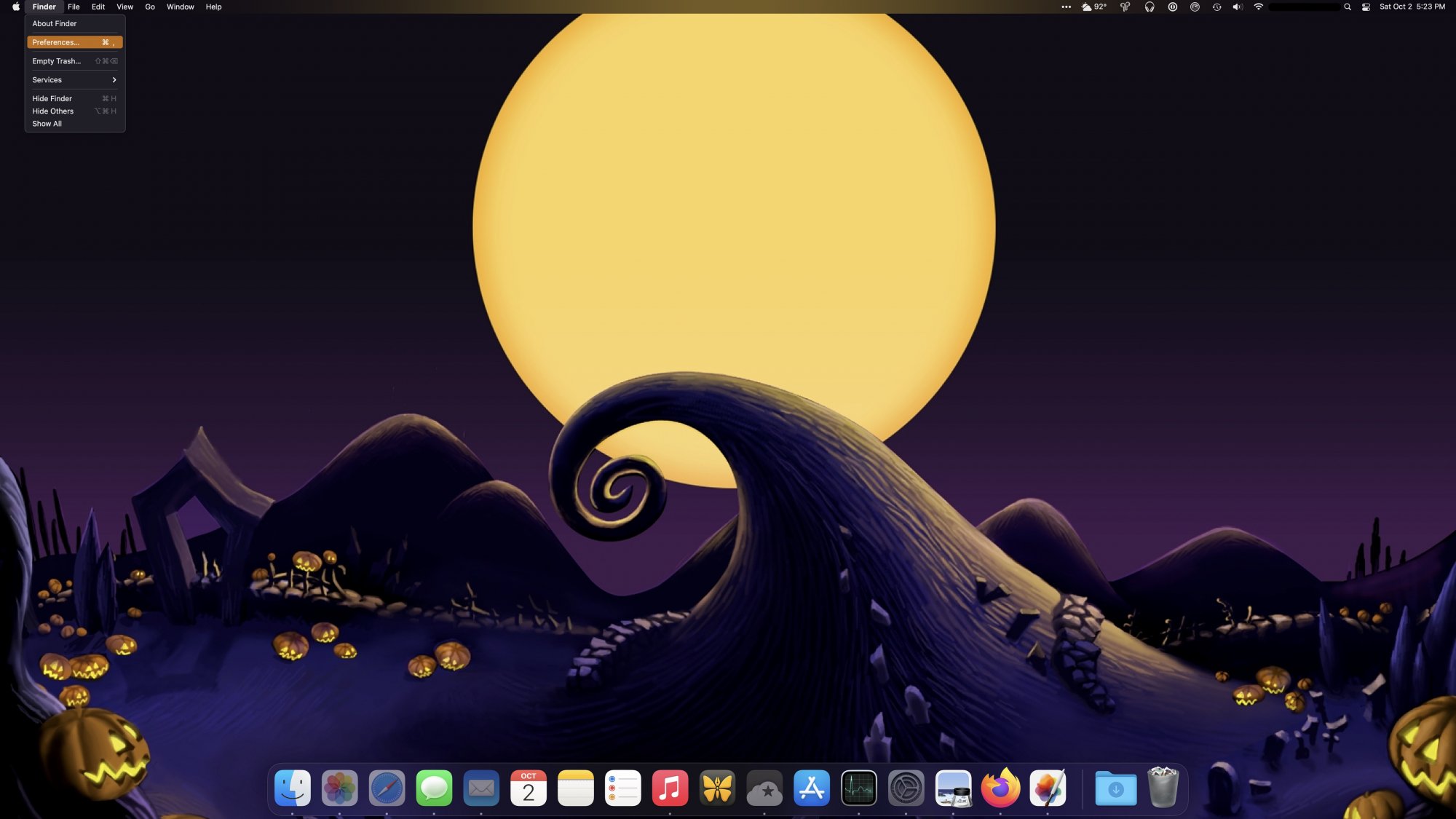
Task: Click the Wi-Fi status icon
Action: tap(1258, 7)
